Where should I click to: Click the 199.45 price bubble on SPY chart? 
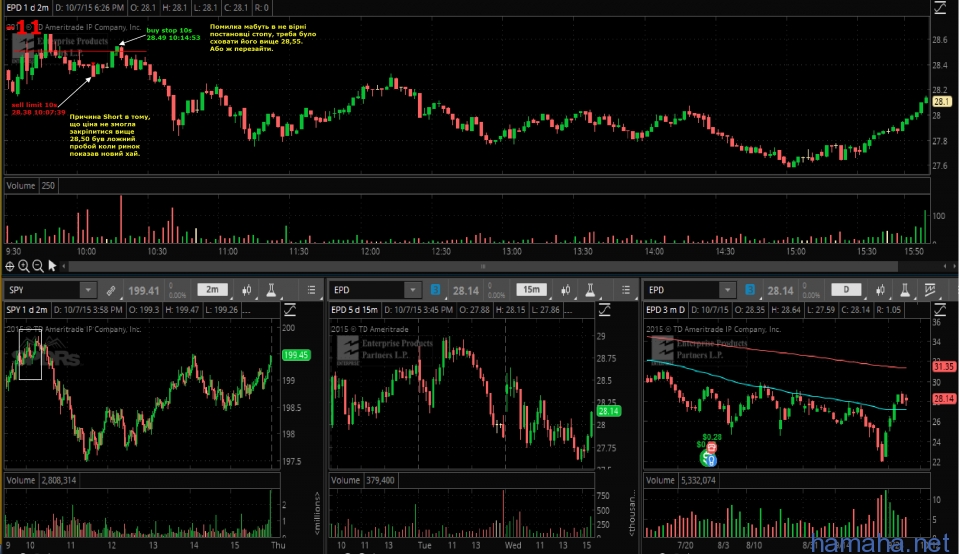pyautogui.click(x=296, y=355)
